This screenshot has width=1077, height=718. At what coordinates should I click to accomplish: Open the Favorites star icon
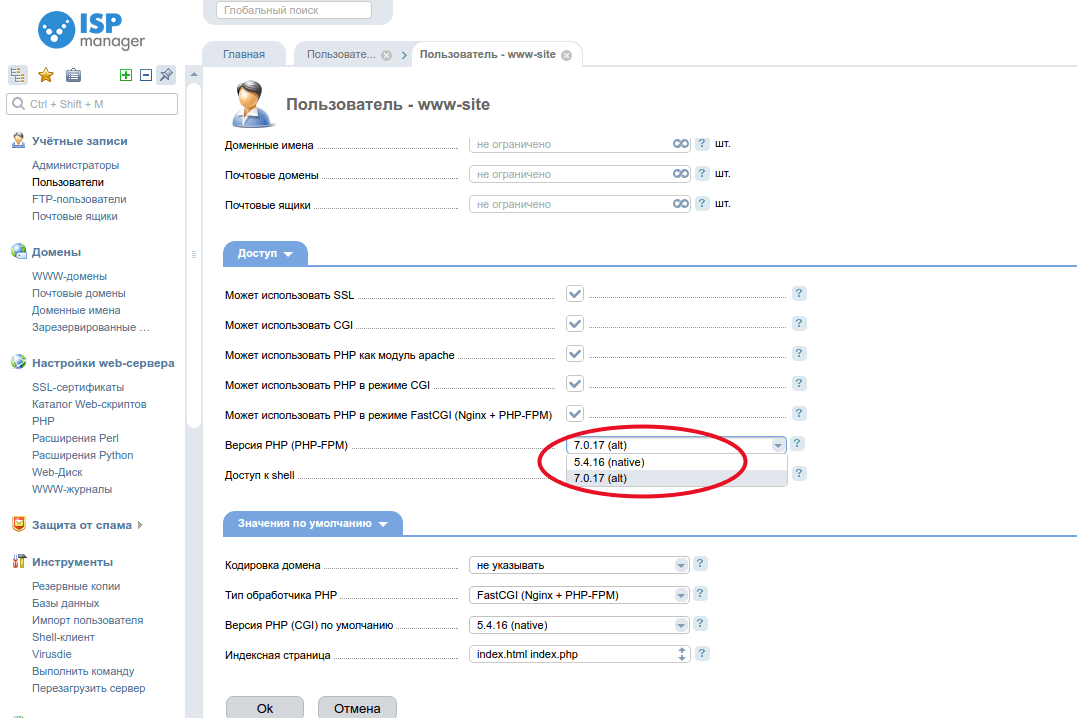(x=44, y=74)
